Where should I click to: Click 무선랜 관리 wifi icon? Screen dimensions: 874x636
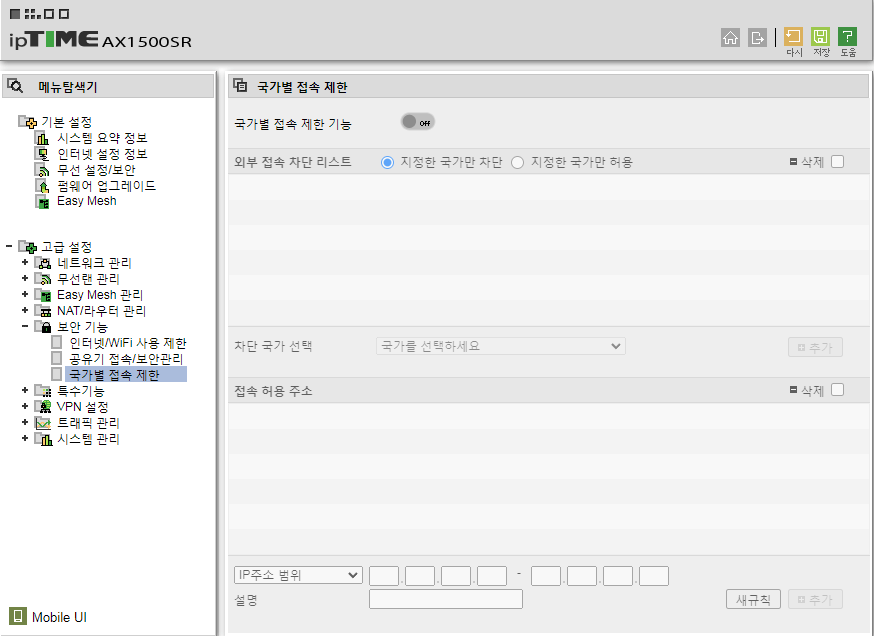[43, 279]
